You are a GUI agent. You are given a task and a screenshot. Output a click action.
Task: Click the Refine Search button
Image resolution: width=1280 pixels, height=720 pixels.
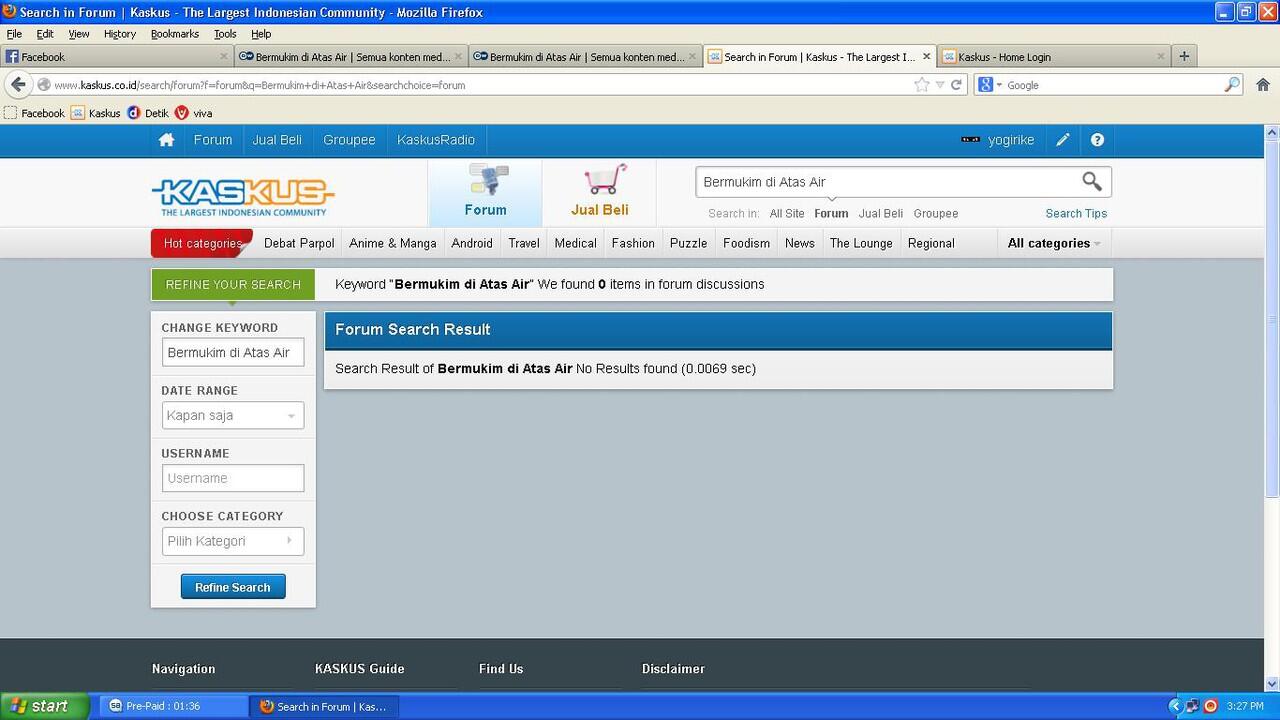point(233,587)
